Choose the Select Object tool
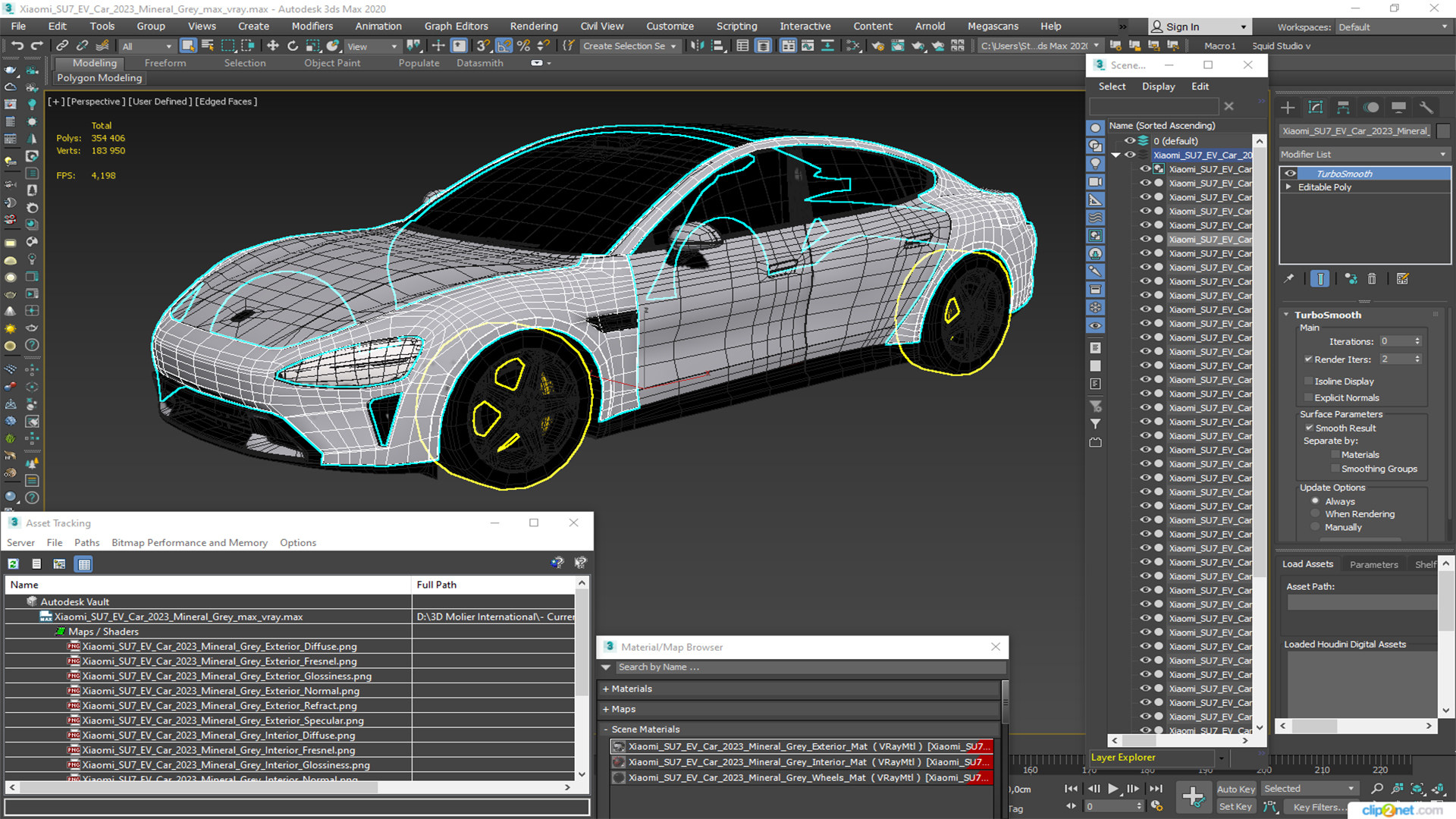1456x819 pixels. tap(188, 45)
